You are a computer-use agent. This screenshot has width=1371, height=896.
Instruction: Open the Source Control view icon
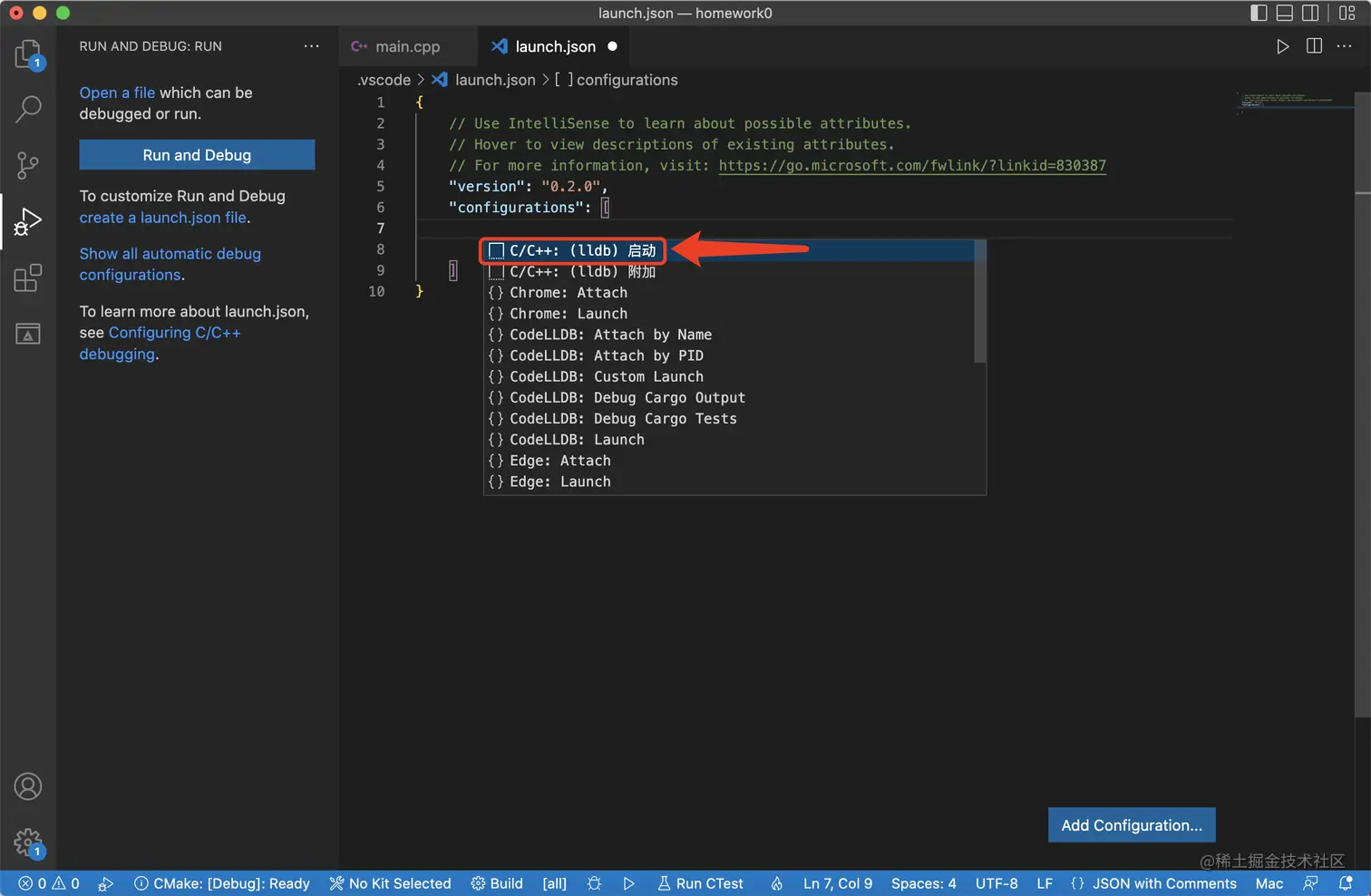28,165
